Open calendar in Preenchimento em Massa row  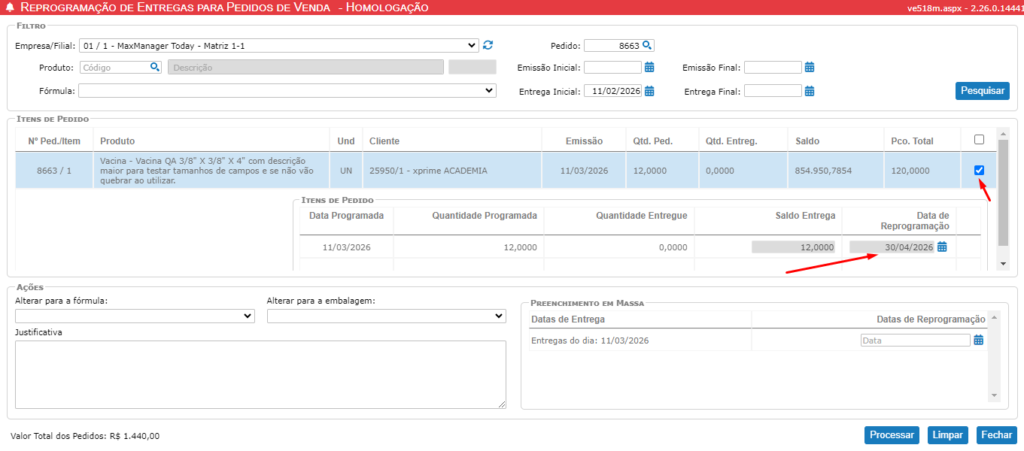pos(979,340)
